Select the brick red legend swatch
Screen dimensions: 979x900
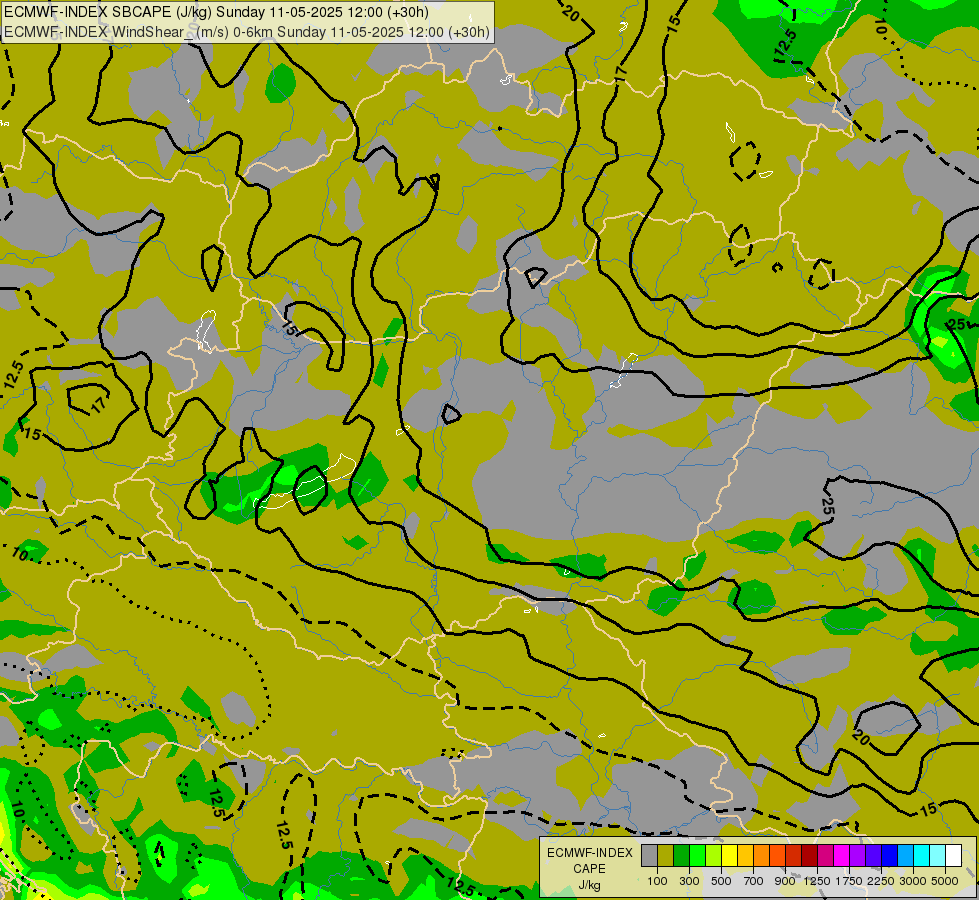point(794,855)
